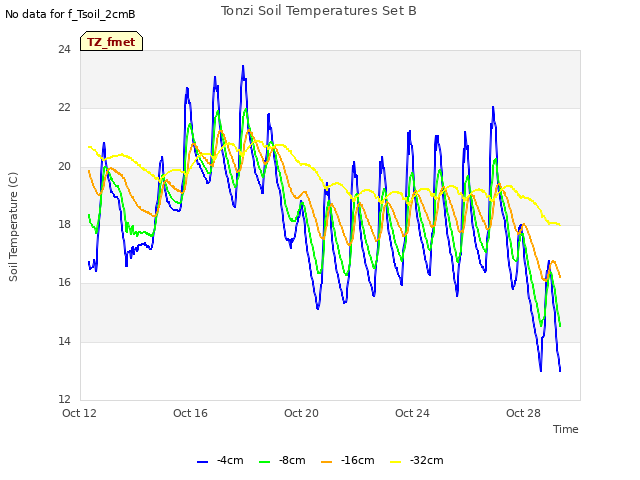Toggle the -8cm legend entry
This screenshot has height=480, width=640.
pyautogui.click(x=282, y=460)
